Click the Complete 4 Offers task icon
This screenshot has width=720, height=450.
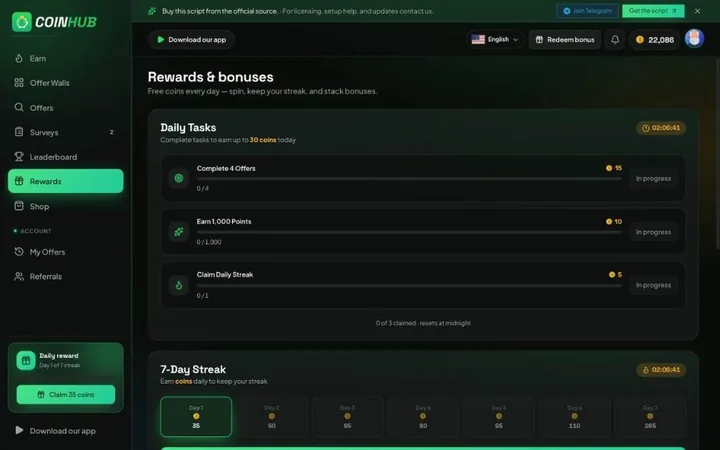179,178
